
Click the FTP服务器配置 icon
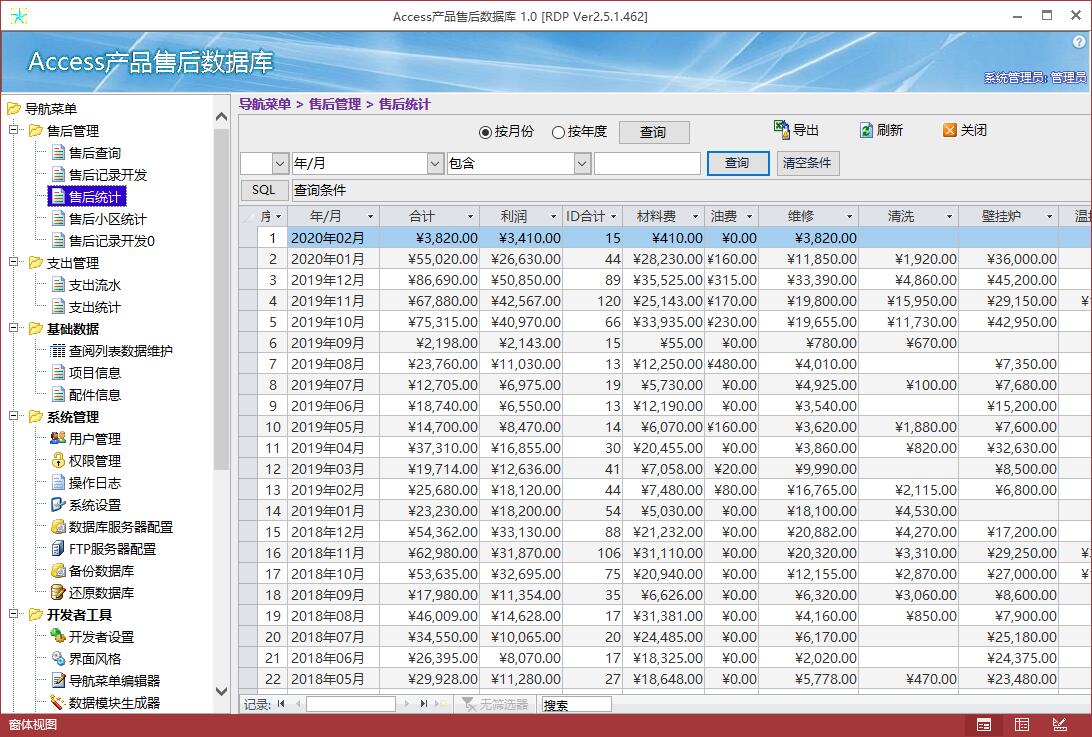pyautogui.click(x=58, y=549)
